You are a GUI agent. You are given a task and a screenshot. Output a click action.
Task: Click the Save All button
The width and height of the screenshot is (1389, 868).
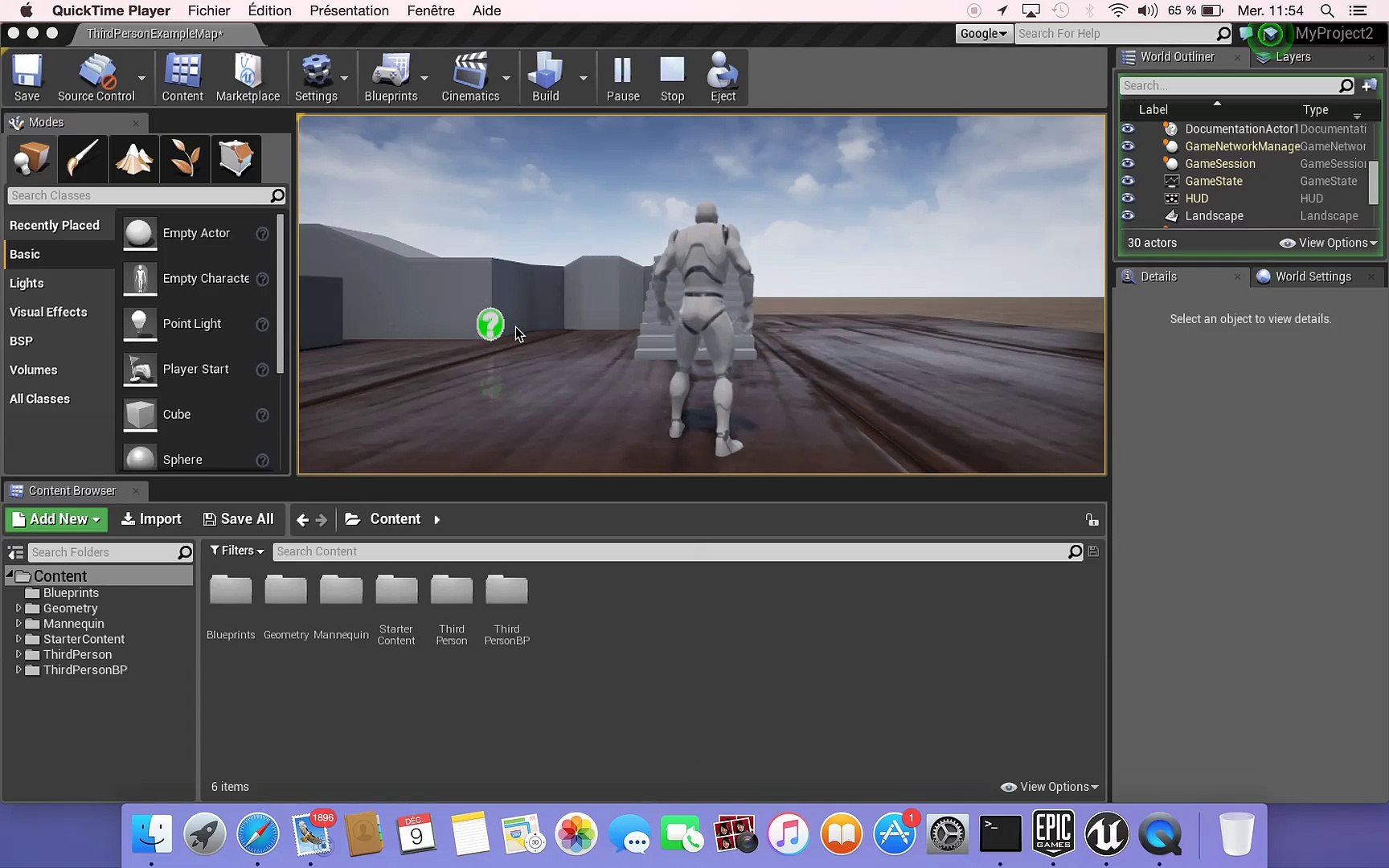[x=238, y=519]
